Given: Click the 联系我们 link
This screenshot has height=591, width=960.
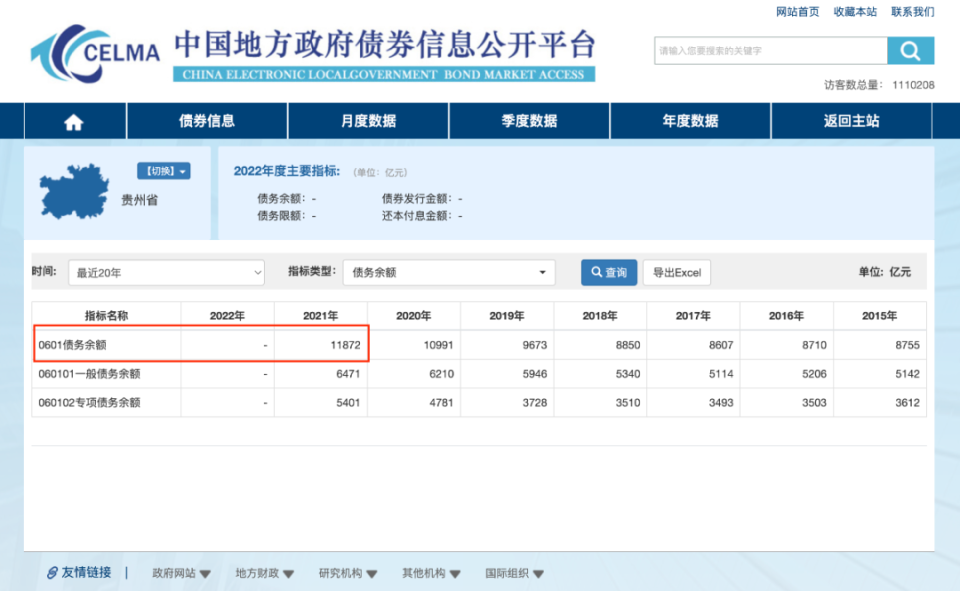Looking at the screenshot, I should coord(912,12).
